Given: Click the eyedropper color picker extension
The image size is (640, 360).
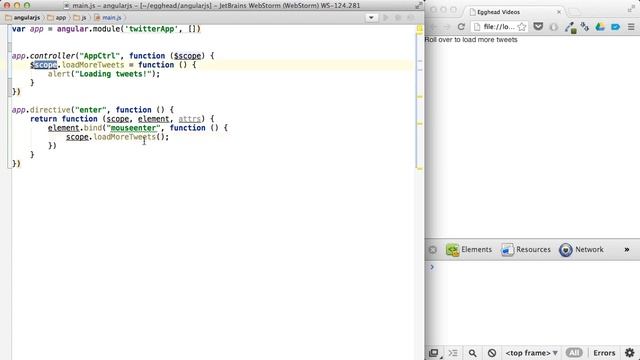Looking at the screenshot, I should (570, 27).
